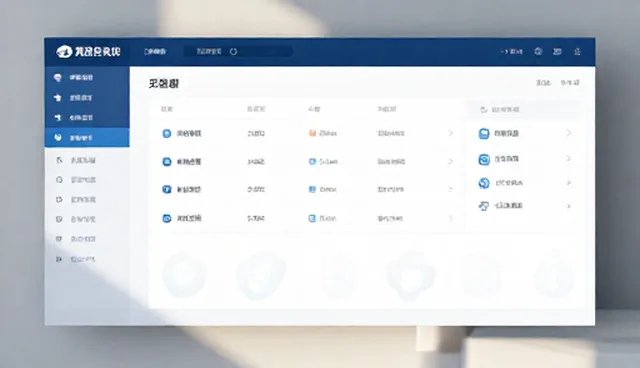Click the first text link right of the page title
Screen dimensions: 640x368
coord(543,83)
